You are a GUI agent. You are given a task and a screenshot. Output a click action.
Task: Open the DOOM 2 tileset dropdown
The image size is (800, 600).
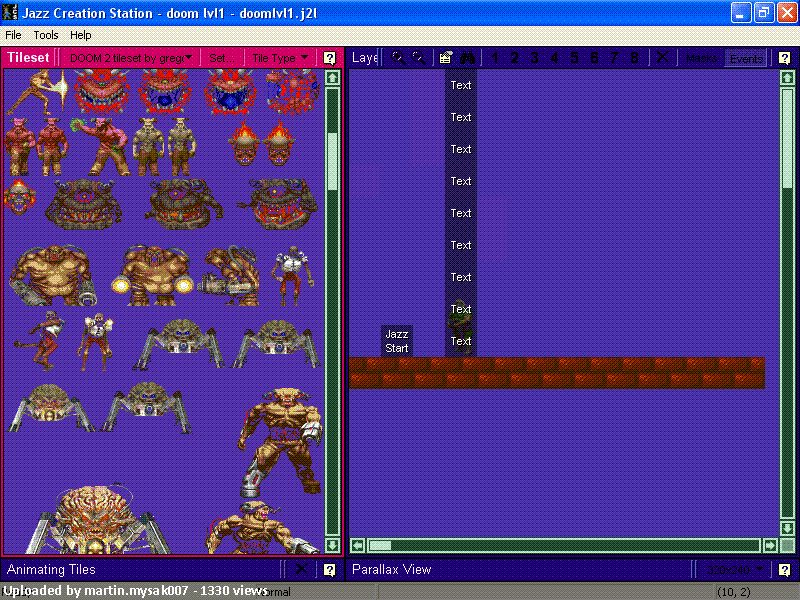[x=131, y=58]
